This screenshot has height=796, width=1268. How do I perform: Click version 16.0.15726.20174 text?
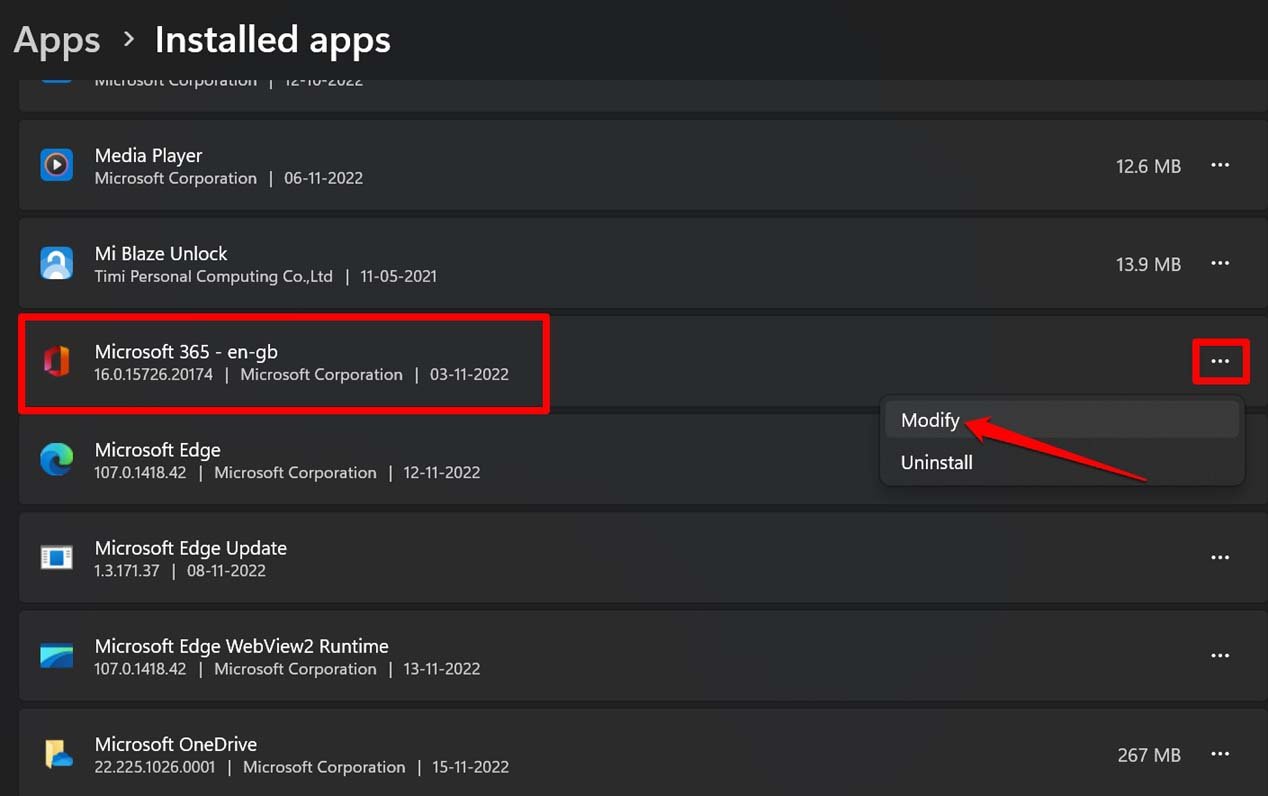[154, 375]
